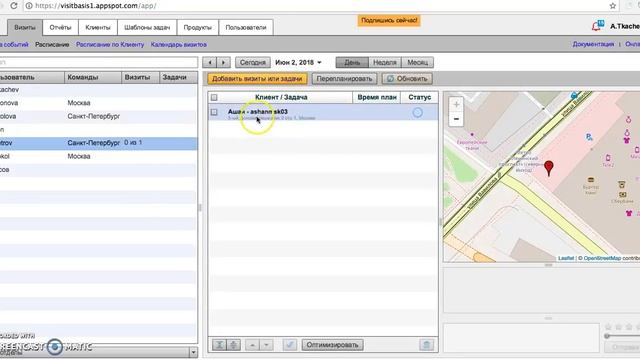Click the Оптимизировать button
This screenshot has width=640, height=360.
[332, 345]
